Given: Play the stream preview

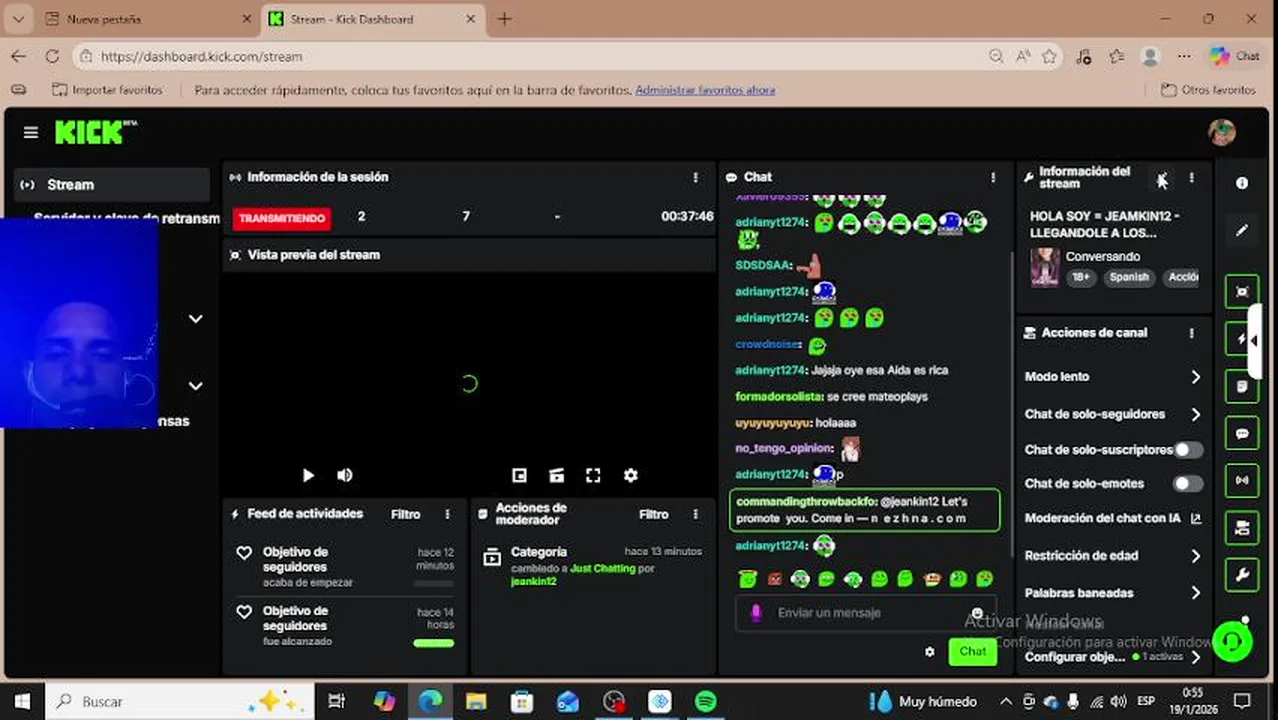Looking at the screenshot, I should point(308,476).
